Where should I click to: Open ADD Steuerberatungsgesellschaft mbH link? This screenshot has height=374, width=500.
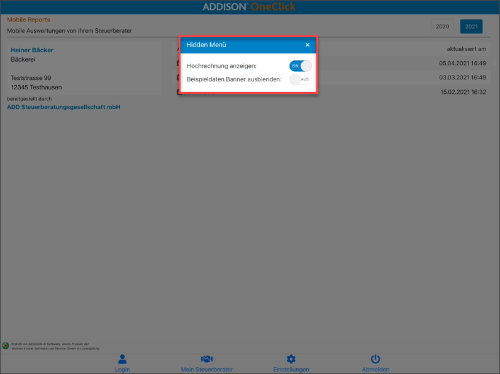64,107
